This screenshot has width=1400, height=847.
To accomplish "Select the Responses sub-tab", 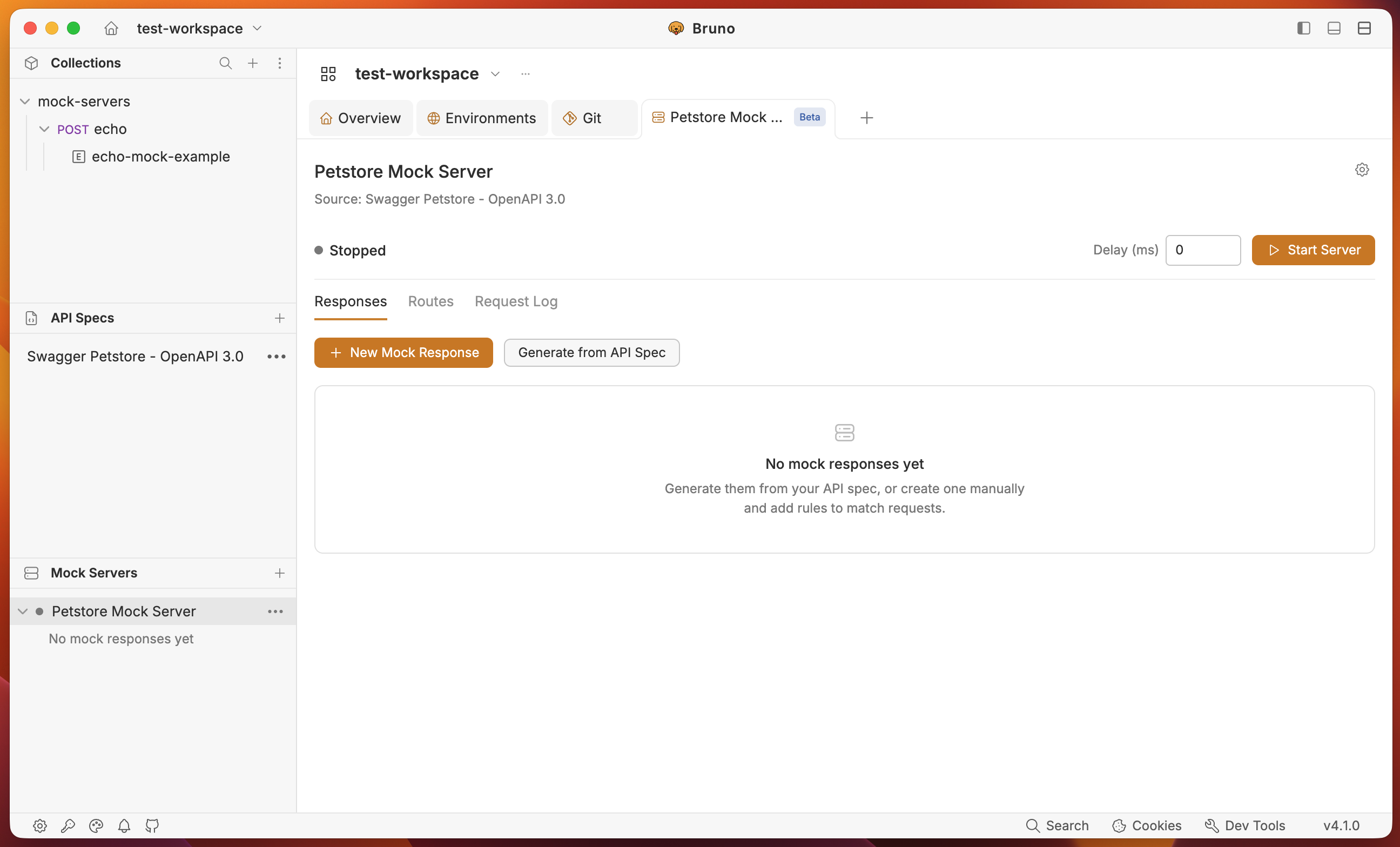I will pos(351,301).
